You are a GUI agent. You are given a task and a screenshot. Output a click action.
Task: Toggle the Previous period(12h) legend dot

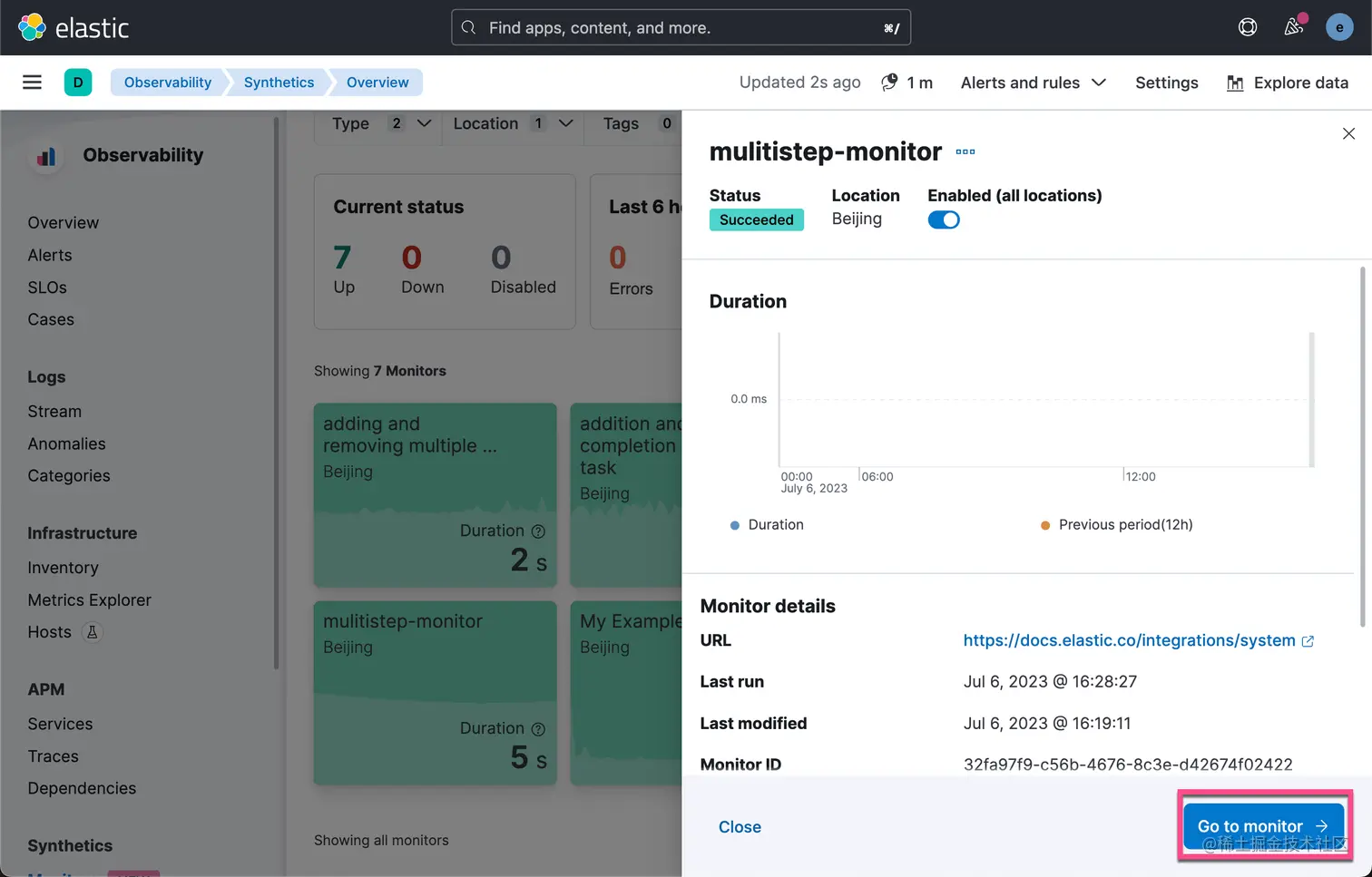coord(1045,525)
